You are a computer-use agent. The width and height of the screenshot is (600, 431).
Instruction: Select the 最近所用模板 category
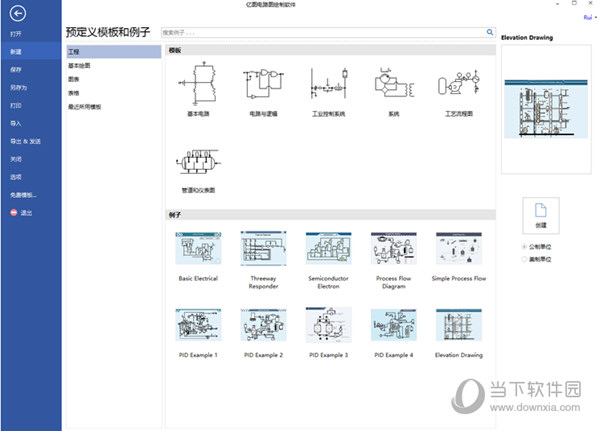[x=84, y=105]
